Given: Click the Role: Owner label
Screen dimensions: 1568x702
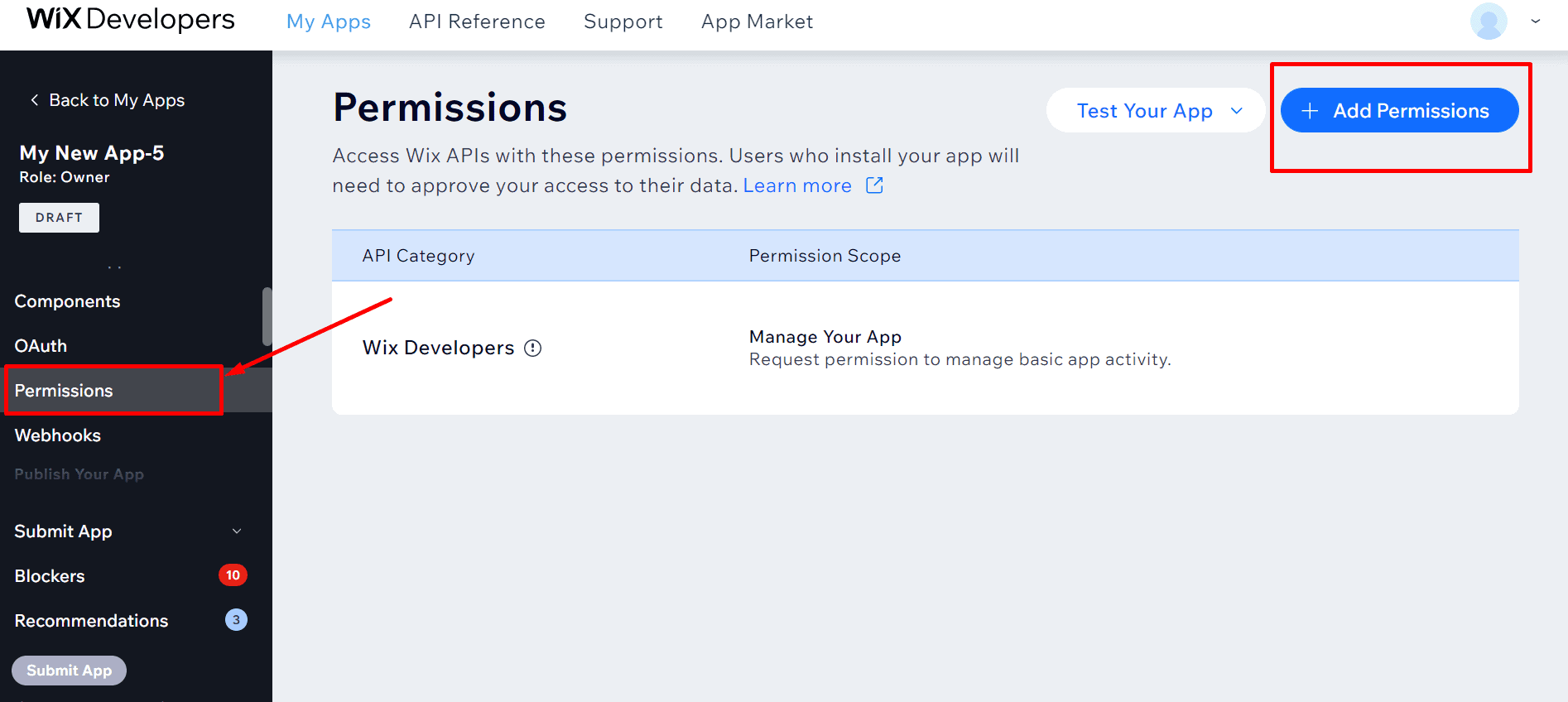Looking at the screenshot, I should point(65,177).
